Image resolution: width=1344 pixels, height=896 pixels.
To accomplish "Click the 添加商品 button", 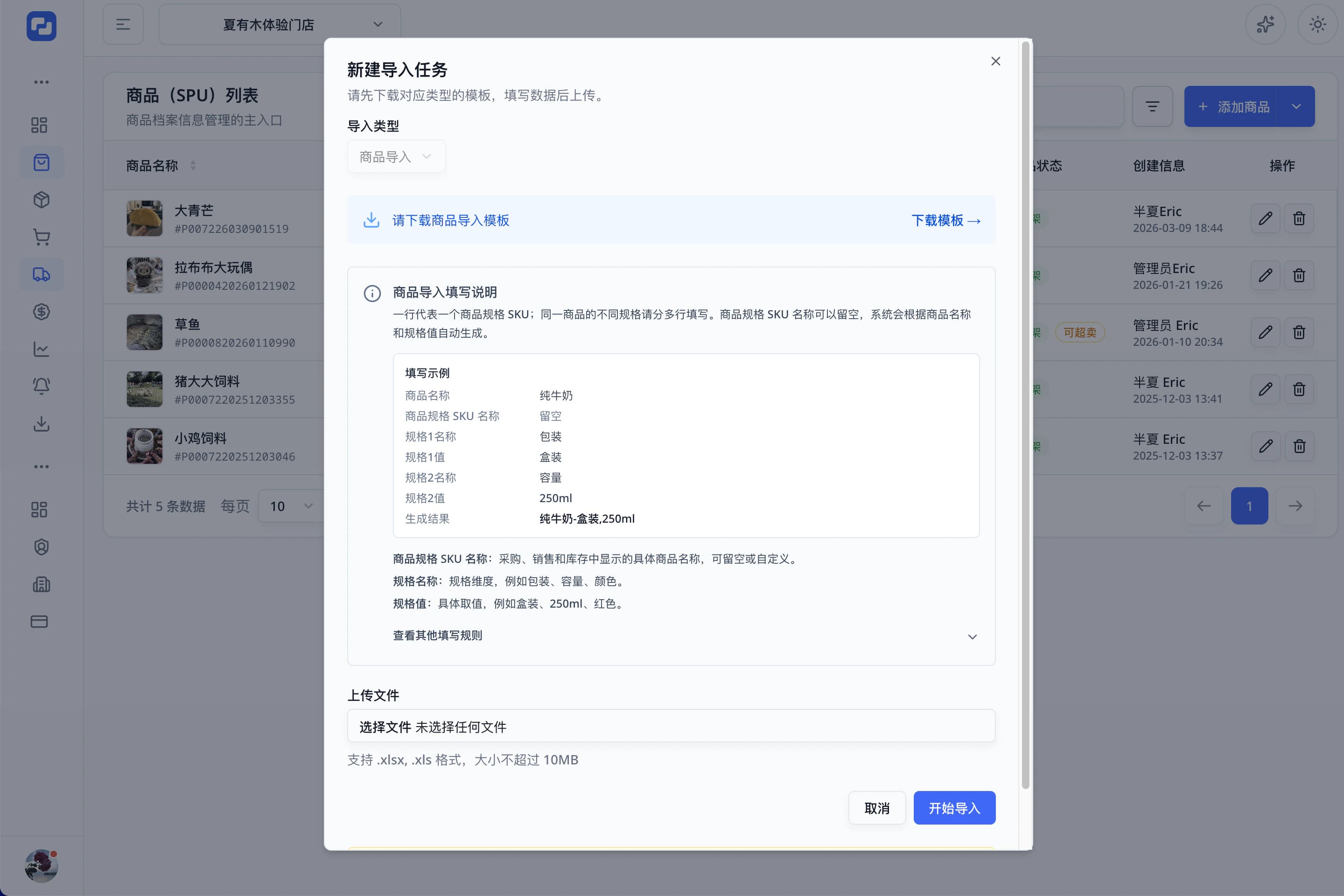I will coord(1232,106).
